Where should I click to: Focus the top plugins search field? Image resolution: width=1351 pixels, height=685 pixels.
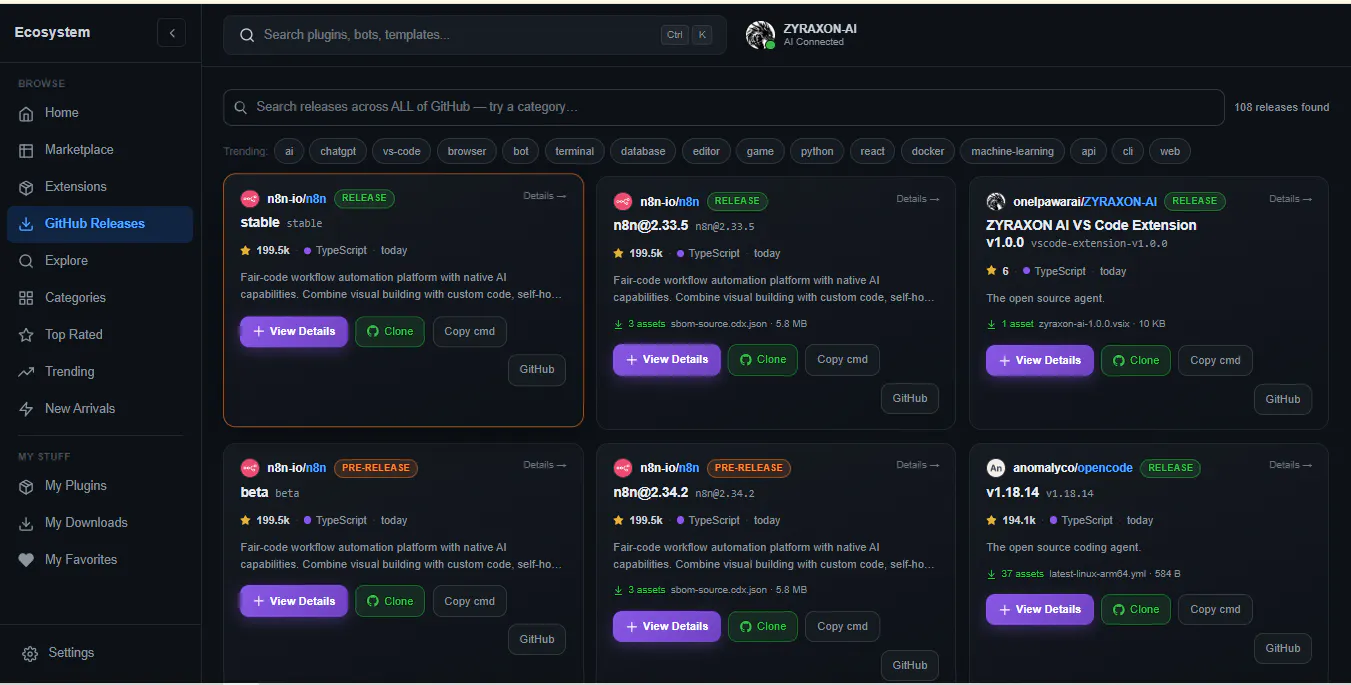(x=475, y=35)
